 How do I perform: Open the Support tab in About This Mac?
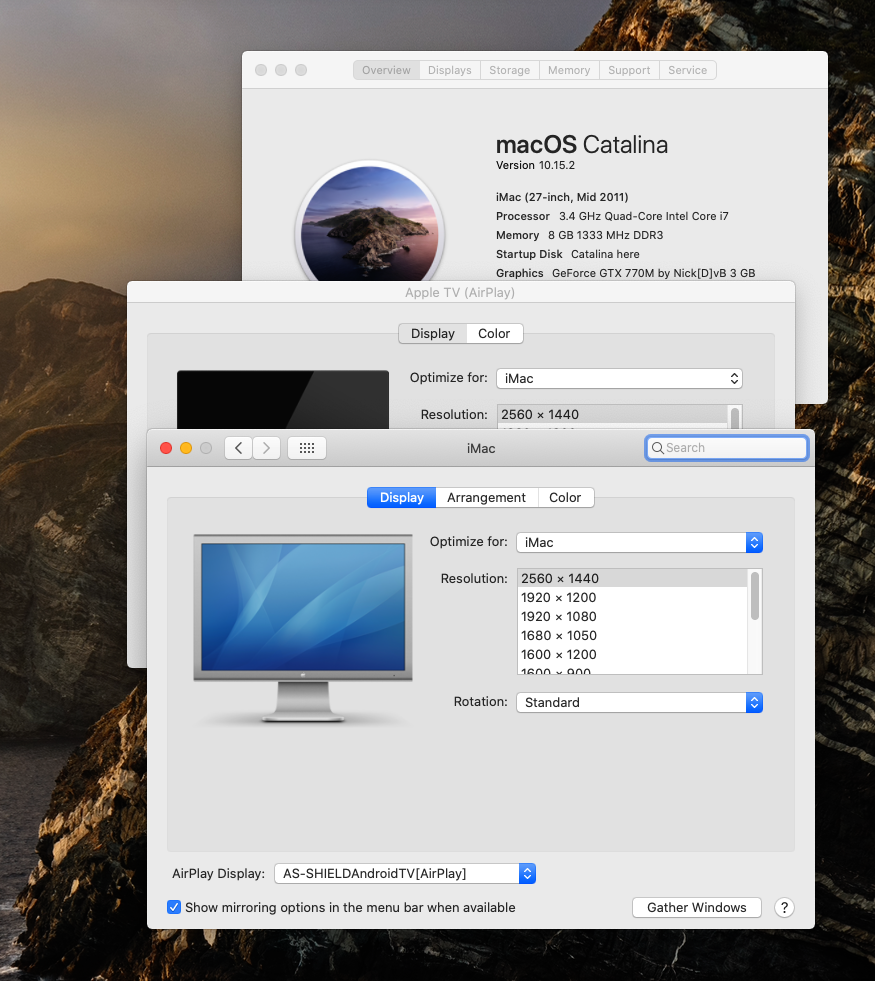coord(629,70)
